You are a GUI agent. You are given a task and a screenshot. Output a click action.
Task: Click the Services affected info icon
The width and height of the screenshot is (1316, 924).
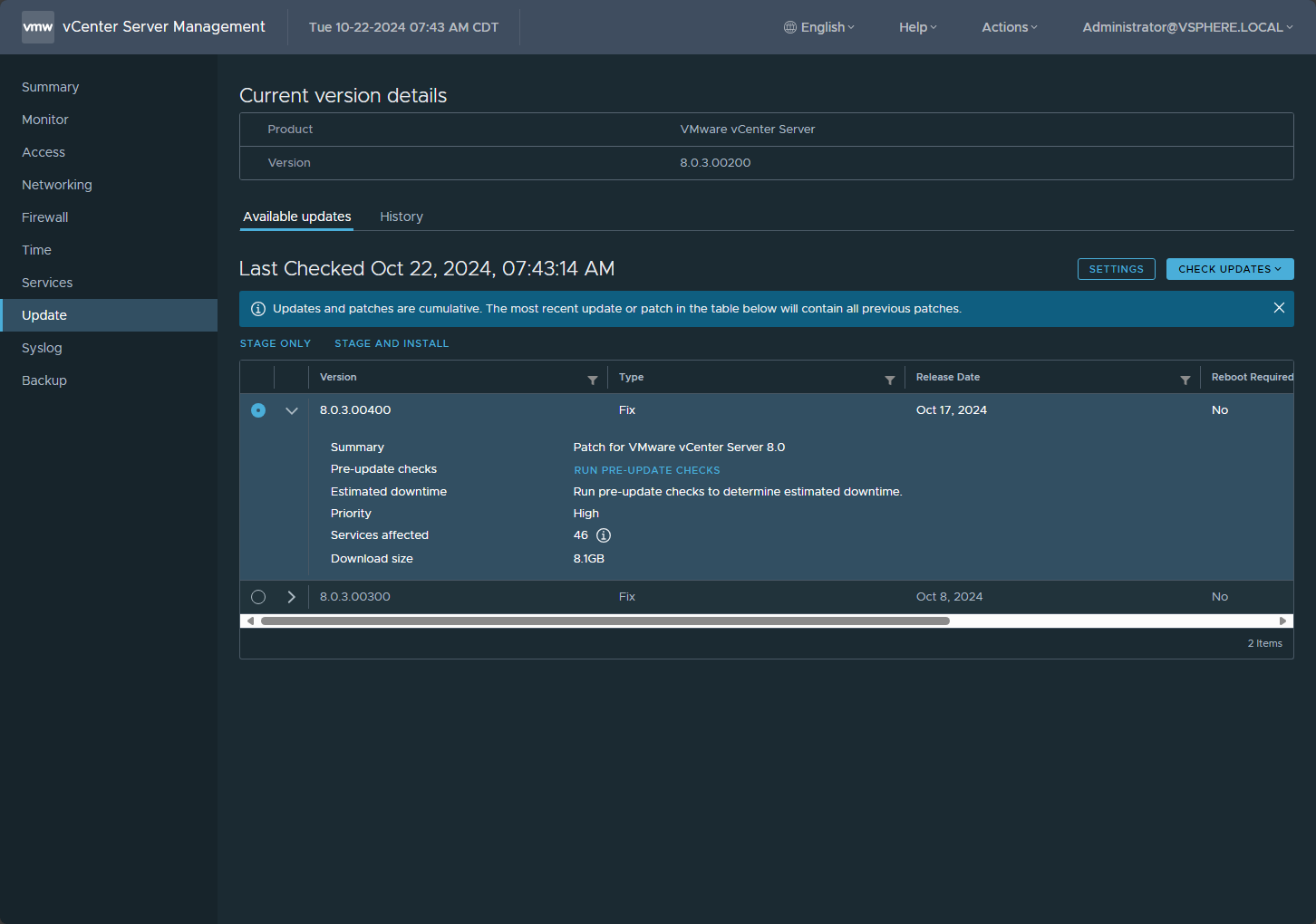[604, 535]
